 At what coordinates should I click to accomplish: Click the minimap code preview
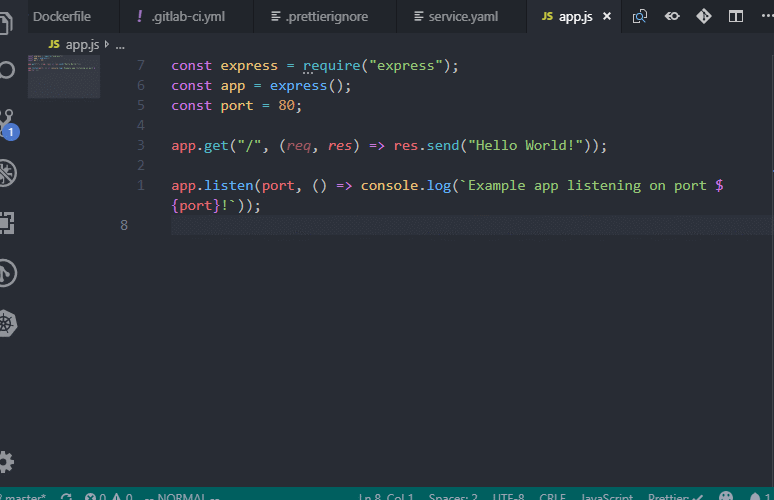(x=64, y=76)
